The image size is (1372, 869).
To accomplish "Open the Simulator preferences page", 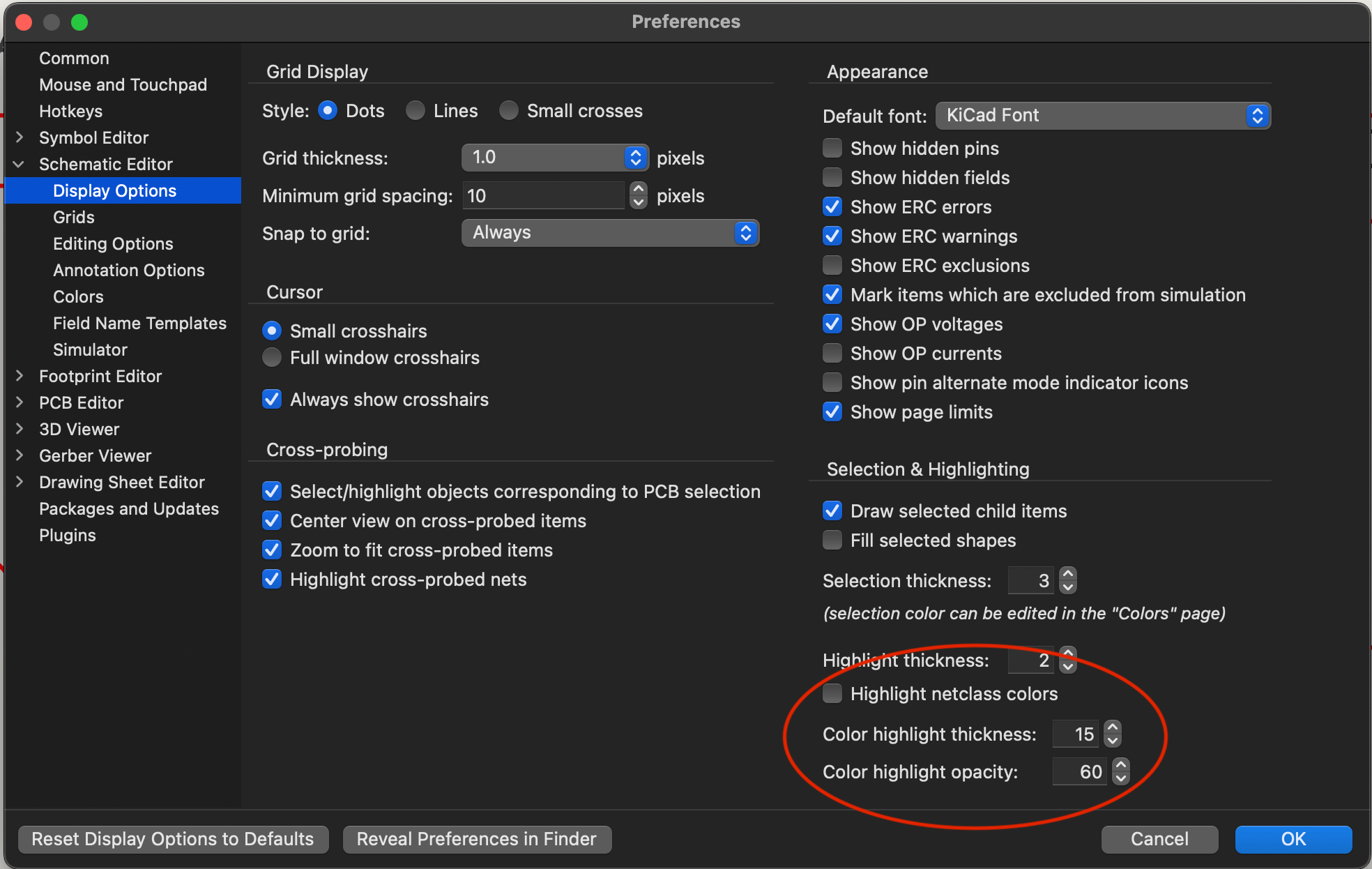I will pos(90,349).
